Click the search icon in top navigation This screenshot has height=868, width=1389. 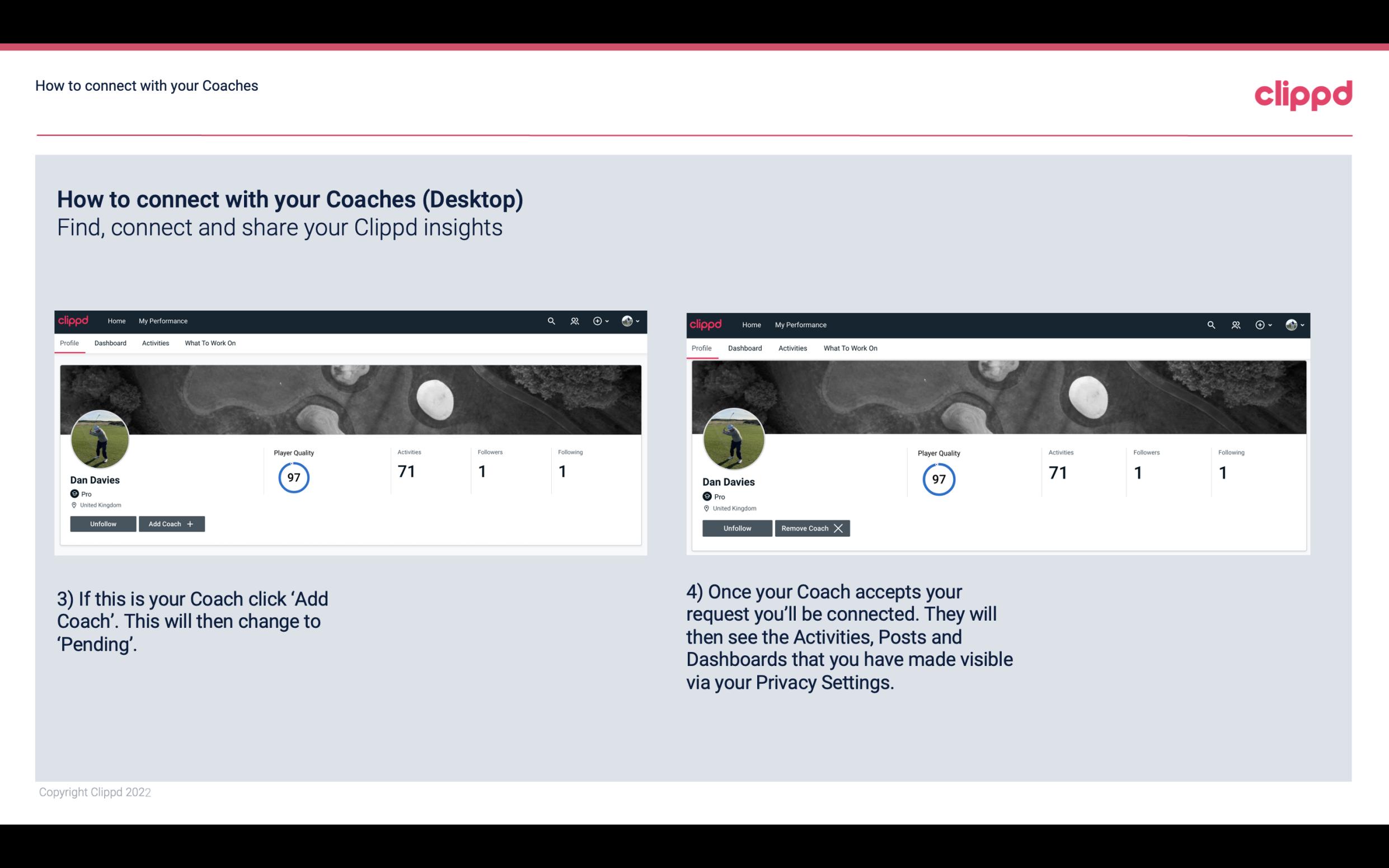(x=553, y=321)
